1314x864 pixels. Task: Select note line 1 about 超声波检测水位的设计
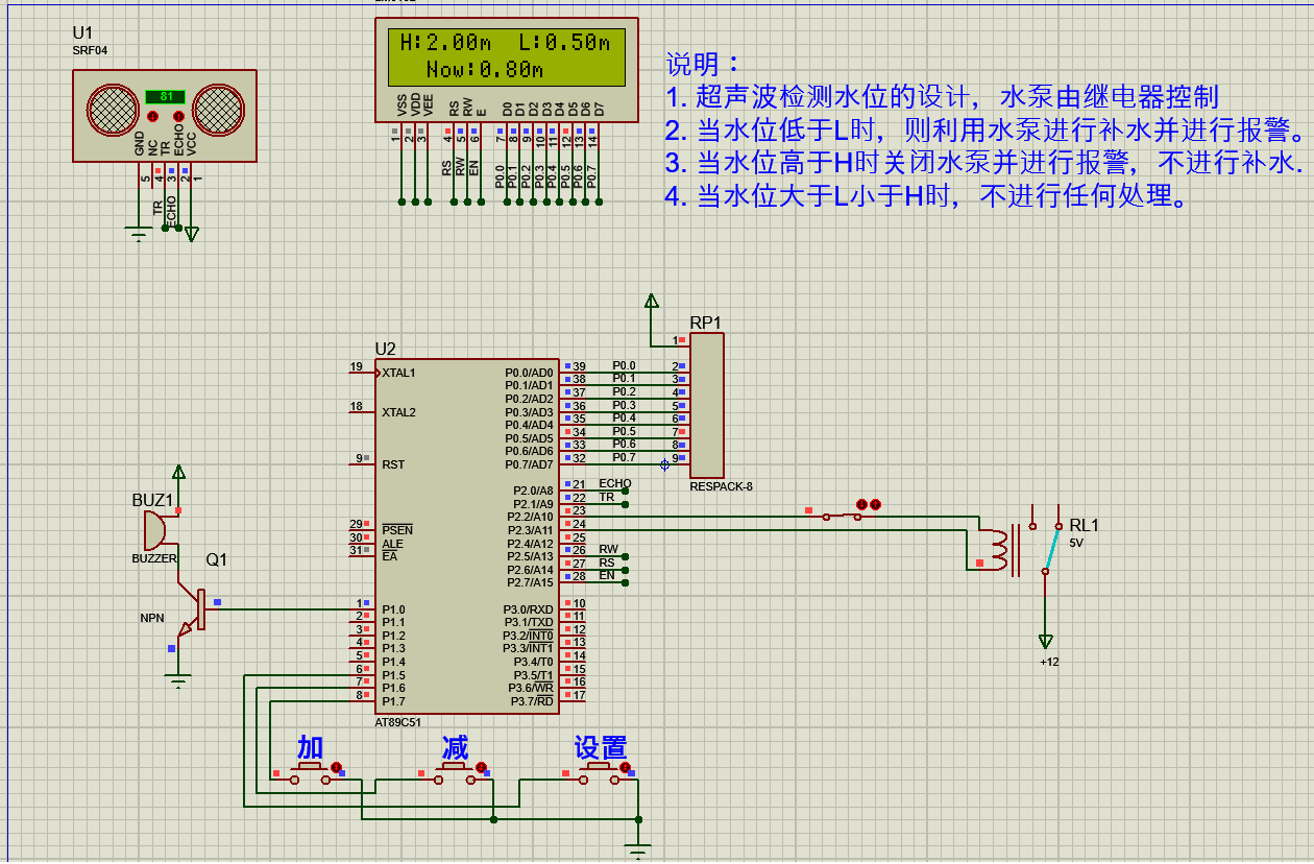coord(941,97)
